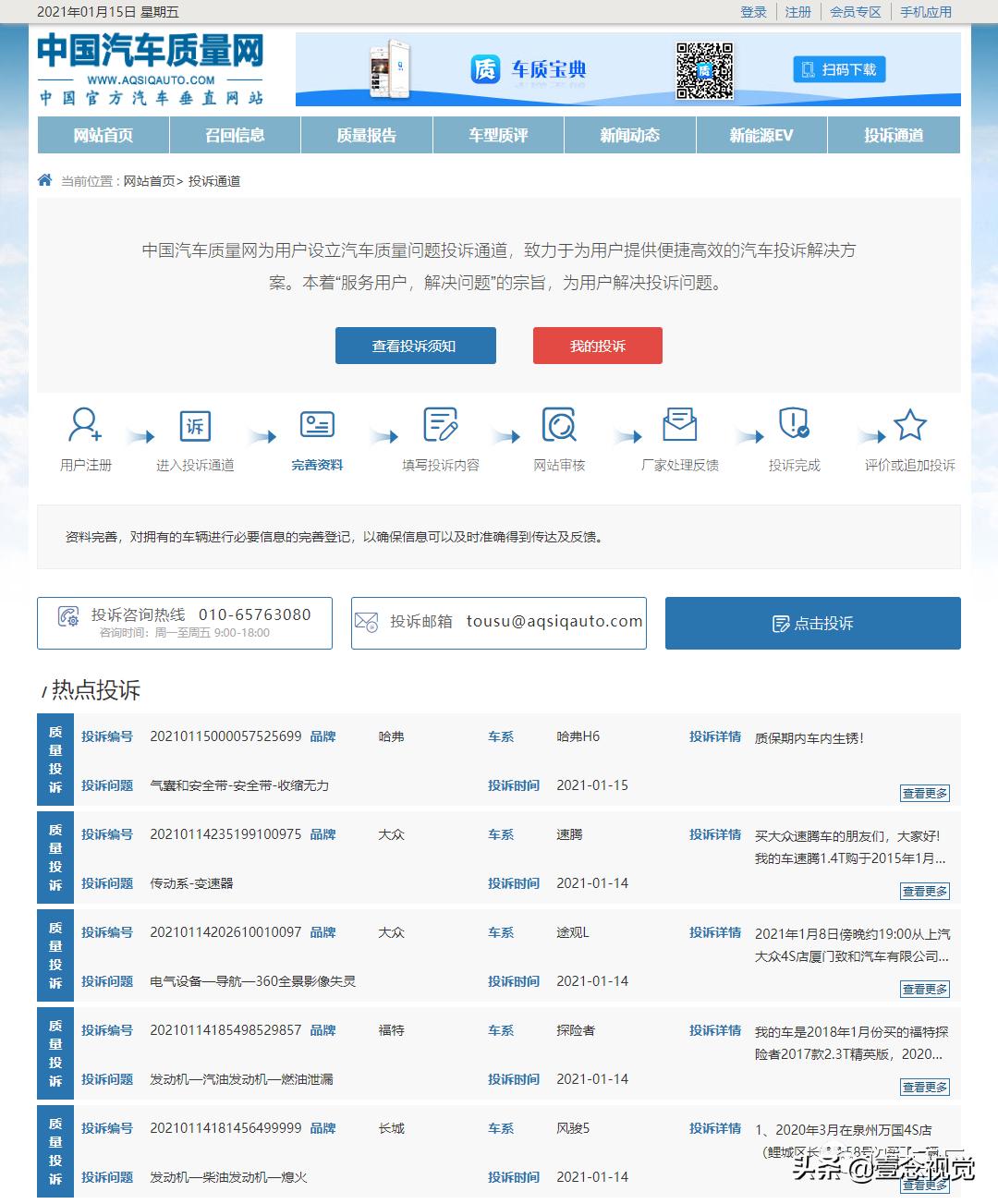This screenshot has height=1204, width=998.
Task: Open the 新能源EV section
Action: pos(761,135)
